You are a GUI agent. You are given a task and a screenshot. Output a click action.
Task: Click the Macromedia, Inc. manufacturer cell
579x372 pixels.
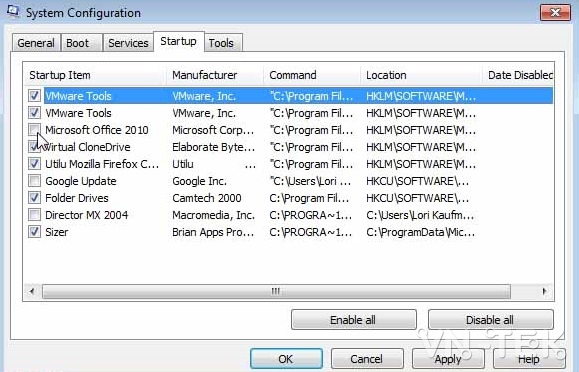213,215
